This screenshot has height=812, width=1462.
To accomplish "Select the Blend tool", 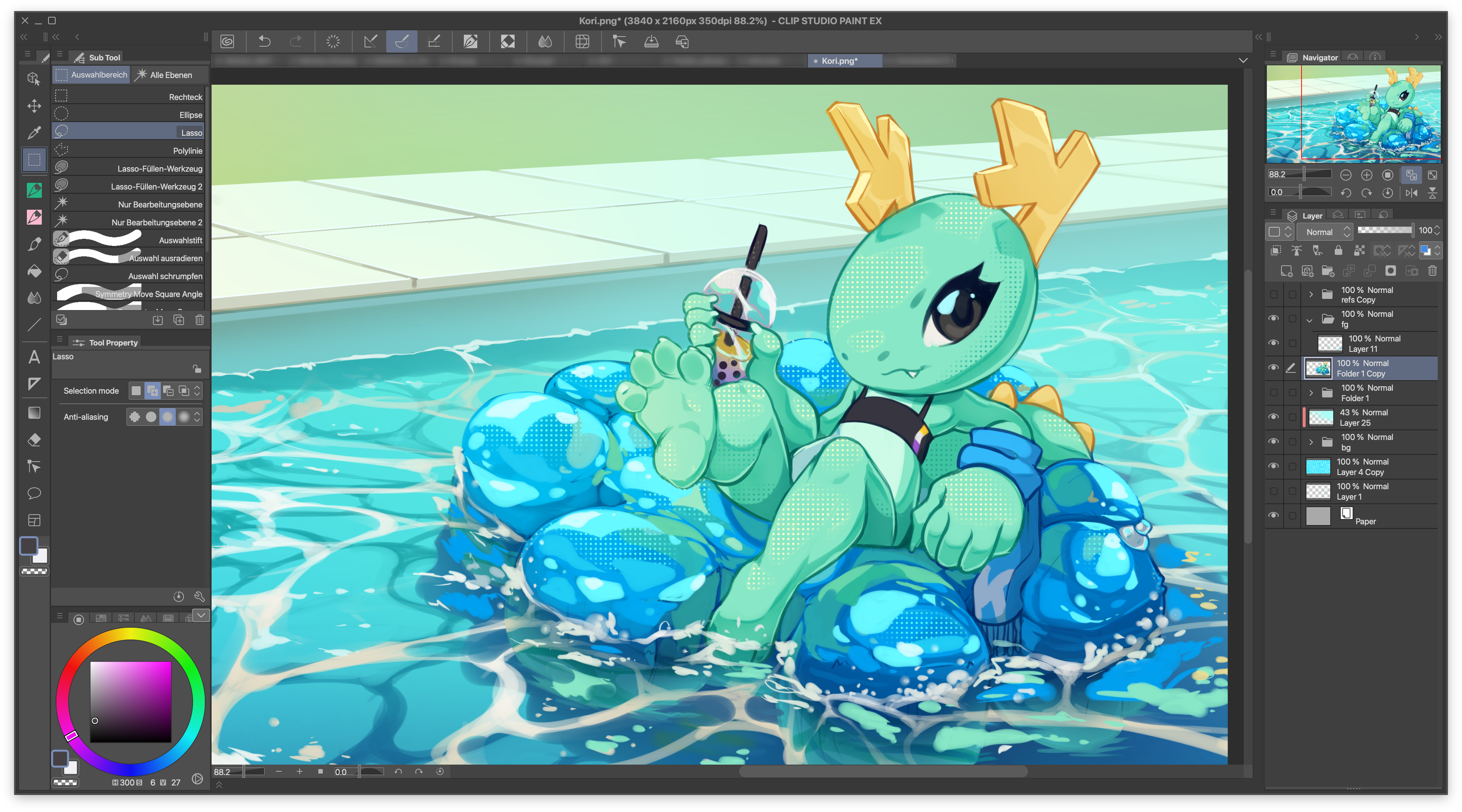I will pos(34,298).
